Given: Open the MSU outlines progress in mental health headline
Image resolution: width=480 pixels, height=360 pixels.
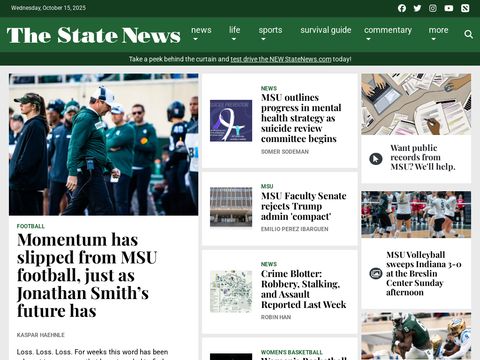Looking at the screenshot, I should coord(301,118).
